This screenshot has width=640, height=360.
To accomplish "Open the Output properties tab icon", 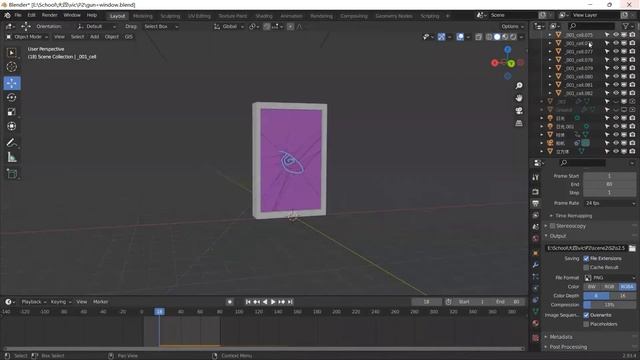I will [536, 203].
